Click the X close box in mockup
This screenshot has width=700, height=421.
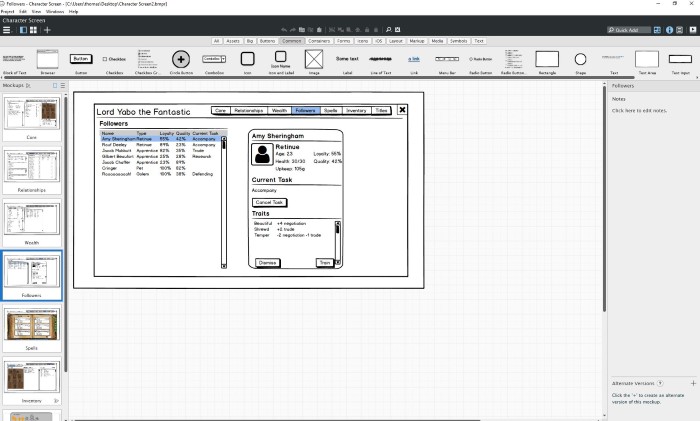point(402,110)
